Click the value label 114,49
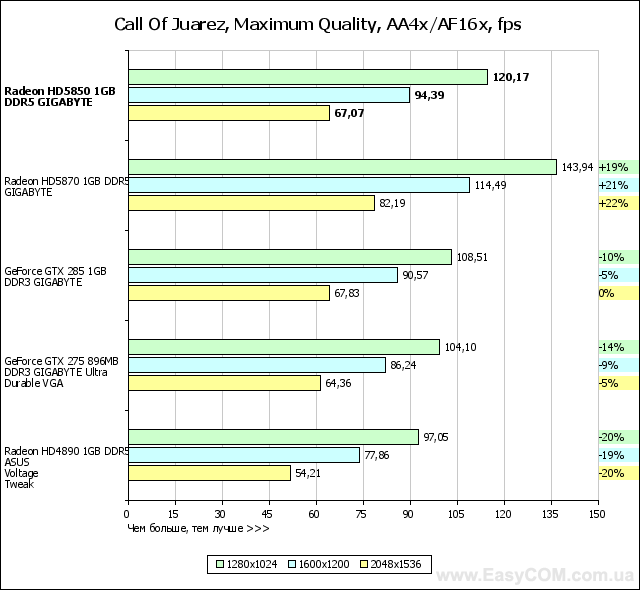The image size is (640, 590). [x=490, y=185]
